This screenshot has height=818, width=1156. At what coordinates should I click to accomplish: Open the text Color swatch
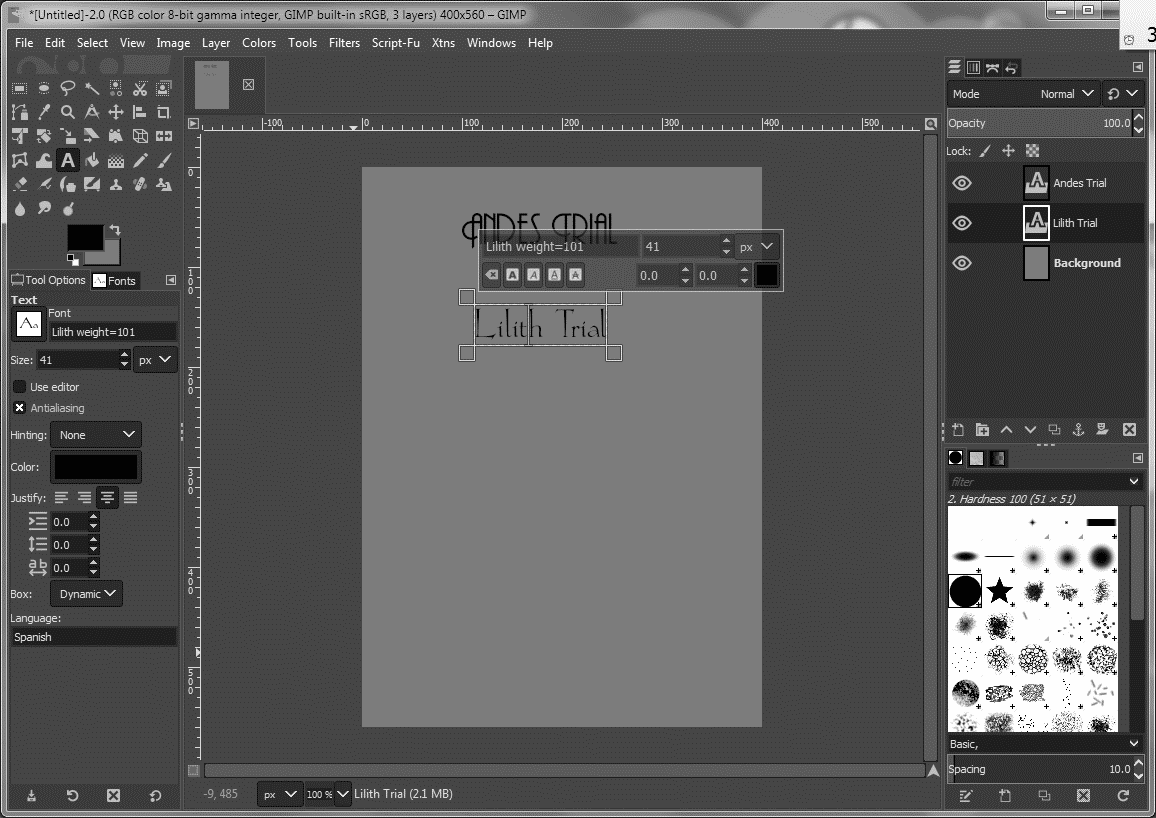(96, 467)
